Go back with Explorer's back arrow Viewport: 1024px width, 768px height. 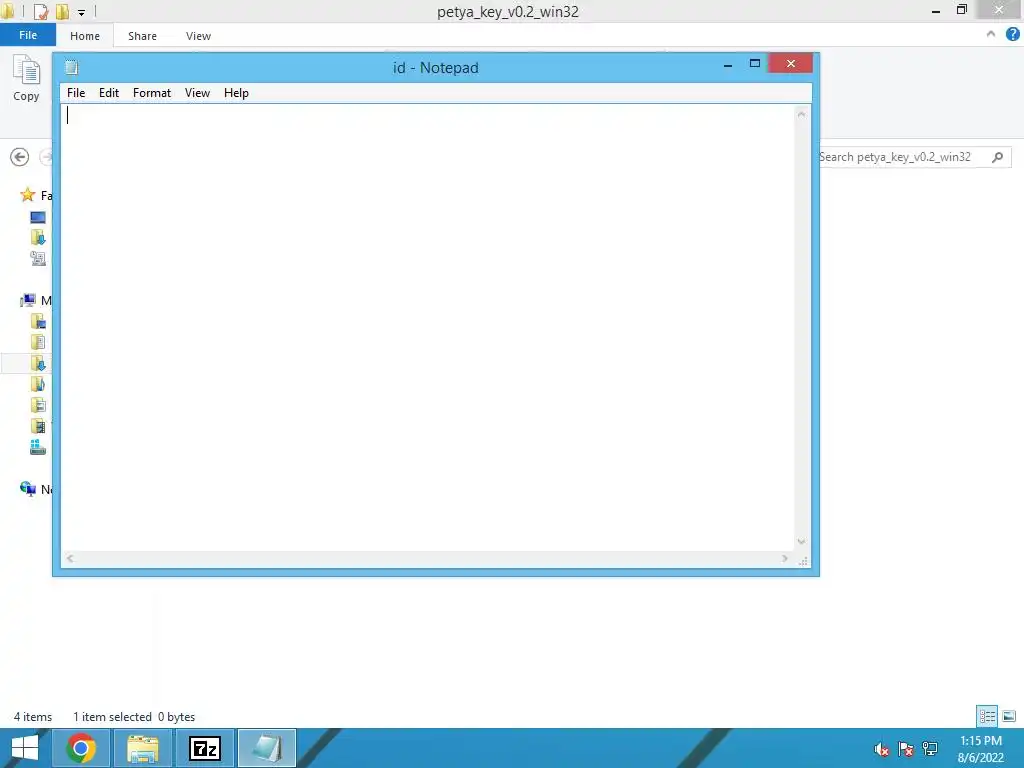pyautogui.click(x=20, y=157)
